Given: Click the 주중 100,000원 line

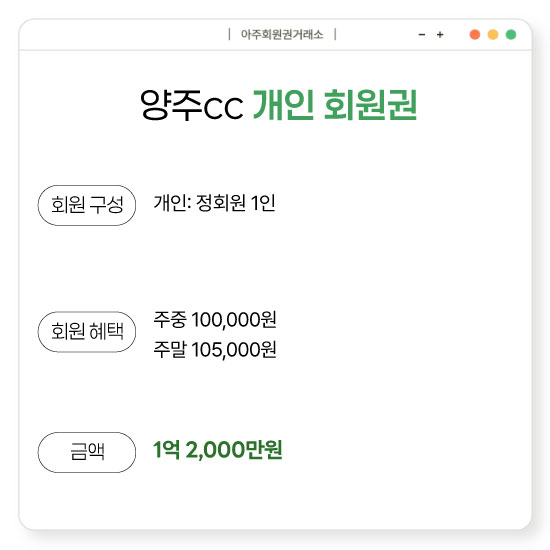Looking at the screenshot, I should point(215,320).
